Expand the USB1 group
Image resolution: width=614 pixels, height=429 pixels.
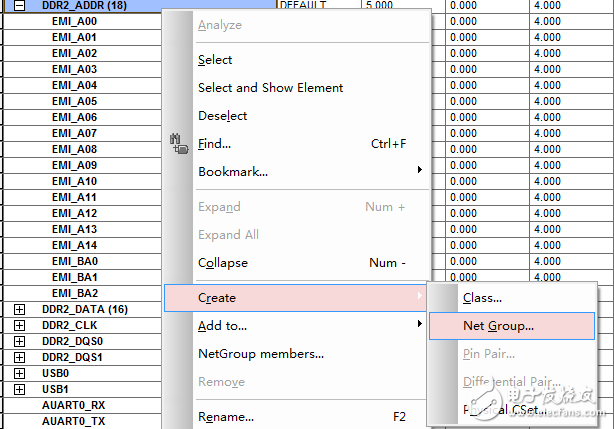(19, 389)
